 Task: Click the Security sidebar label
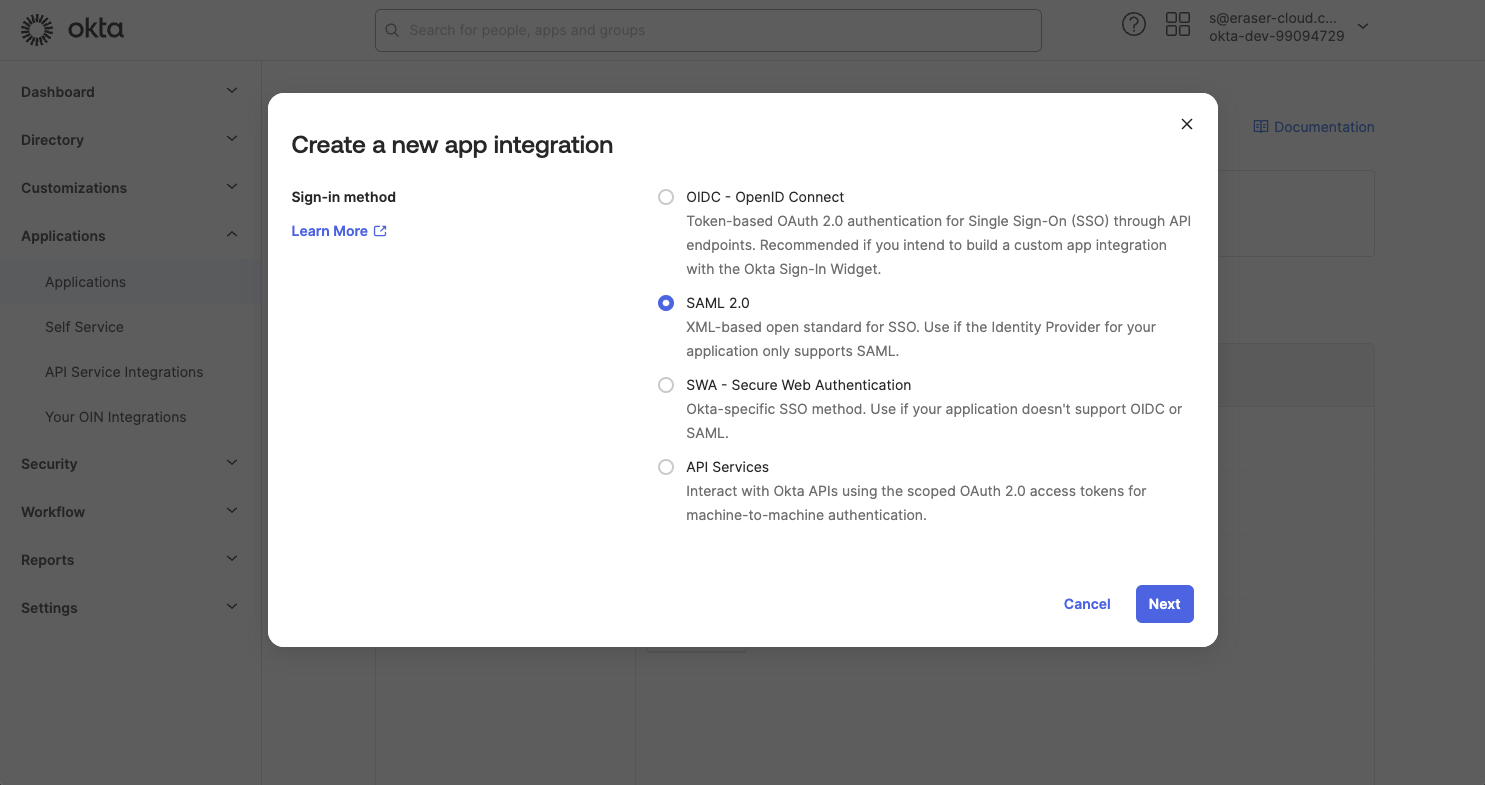coord(49,464)
